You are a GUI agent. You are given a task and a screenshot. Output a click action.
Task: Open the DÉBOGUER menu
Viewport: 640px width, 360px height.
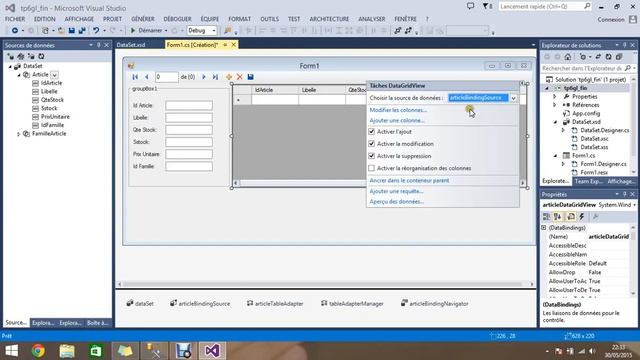pos(177,19)
